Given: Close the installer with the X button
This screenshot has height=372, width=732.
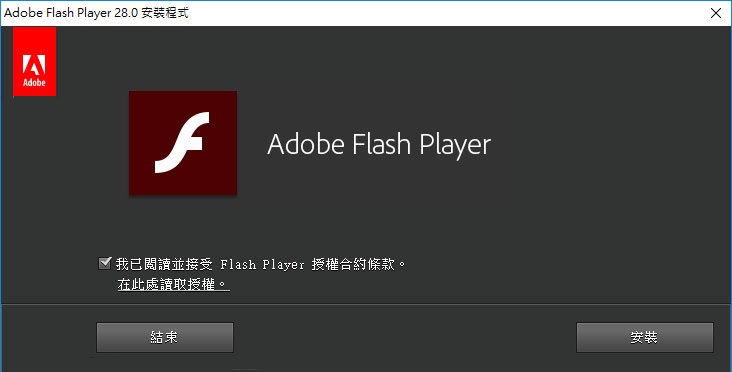Looking at the screenshot, I should [716, 13].
